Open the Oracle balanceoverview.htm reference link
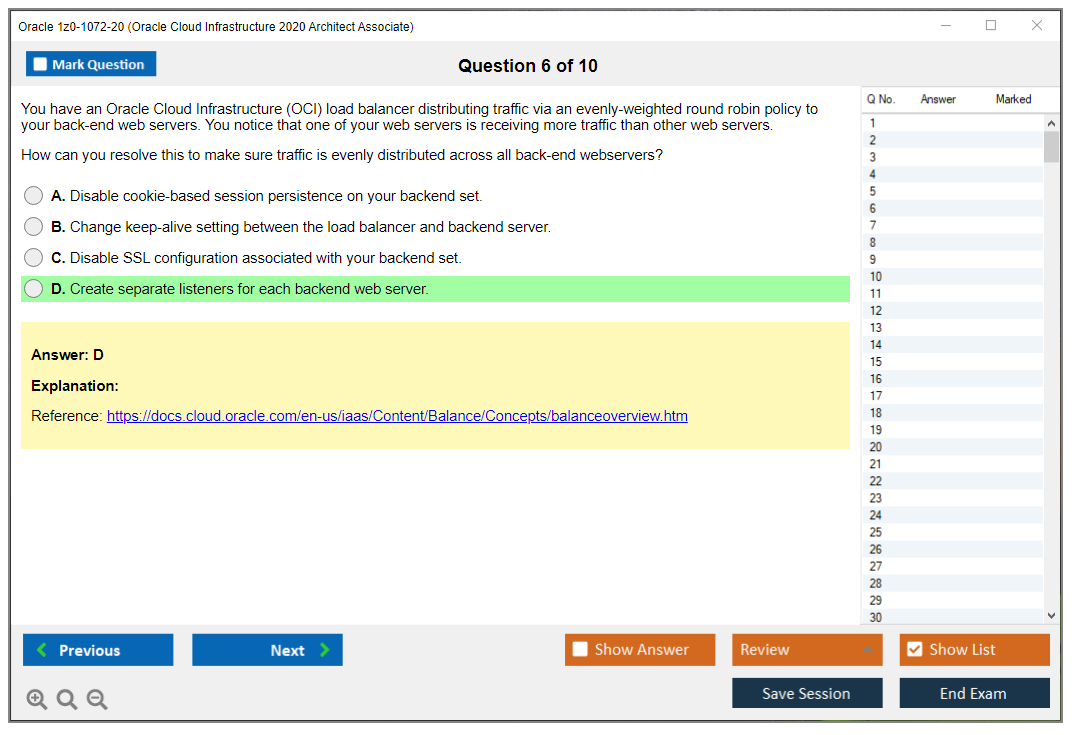The height and width of the screenshot is (735, 1075). 397,416
